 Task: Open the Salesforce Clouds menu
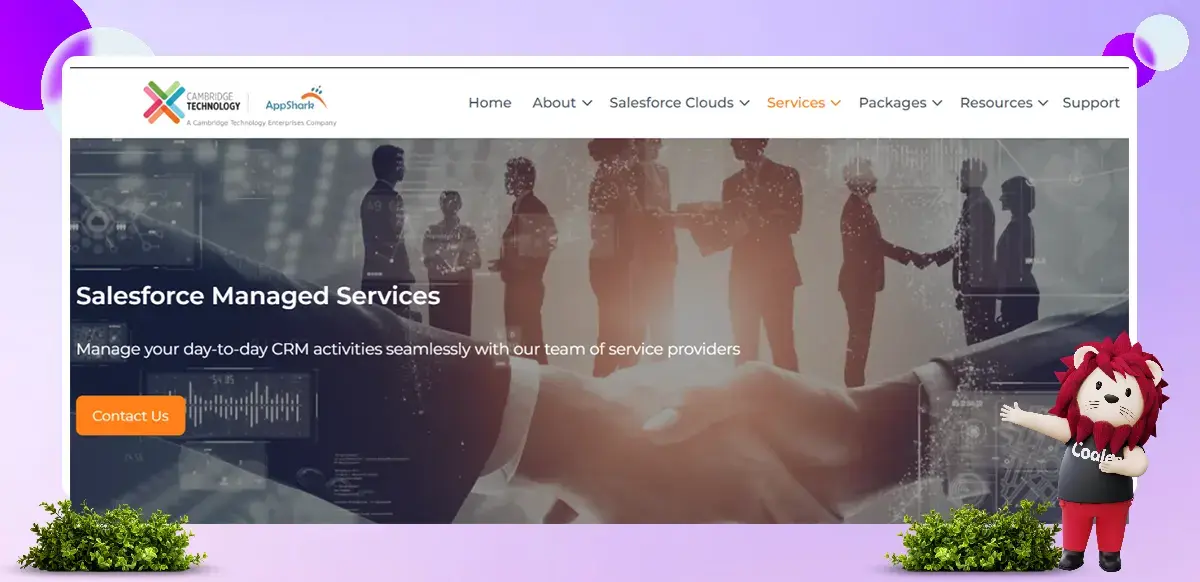(671, 103)
